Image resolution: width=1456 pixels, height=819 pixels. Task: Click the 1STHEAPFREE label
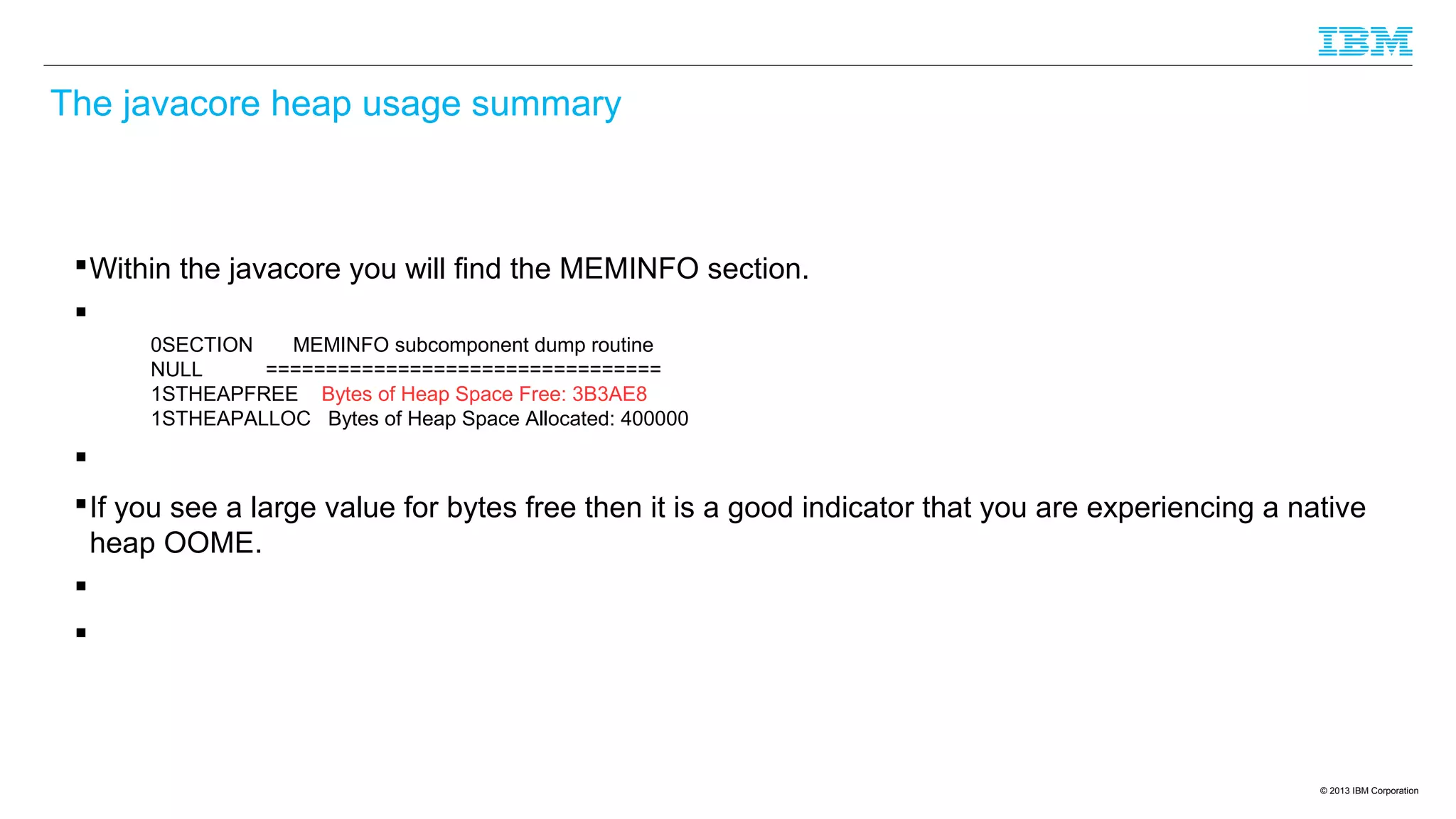point(224,394)
